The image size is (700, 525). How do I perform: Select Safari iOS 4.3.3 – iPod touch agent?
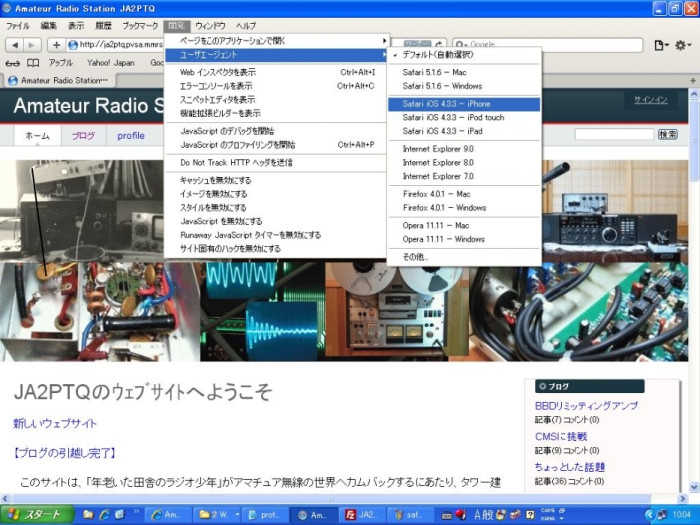pos(464,117)
